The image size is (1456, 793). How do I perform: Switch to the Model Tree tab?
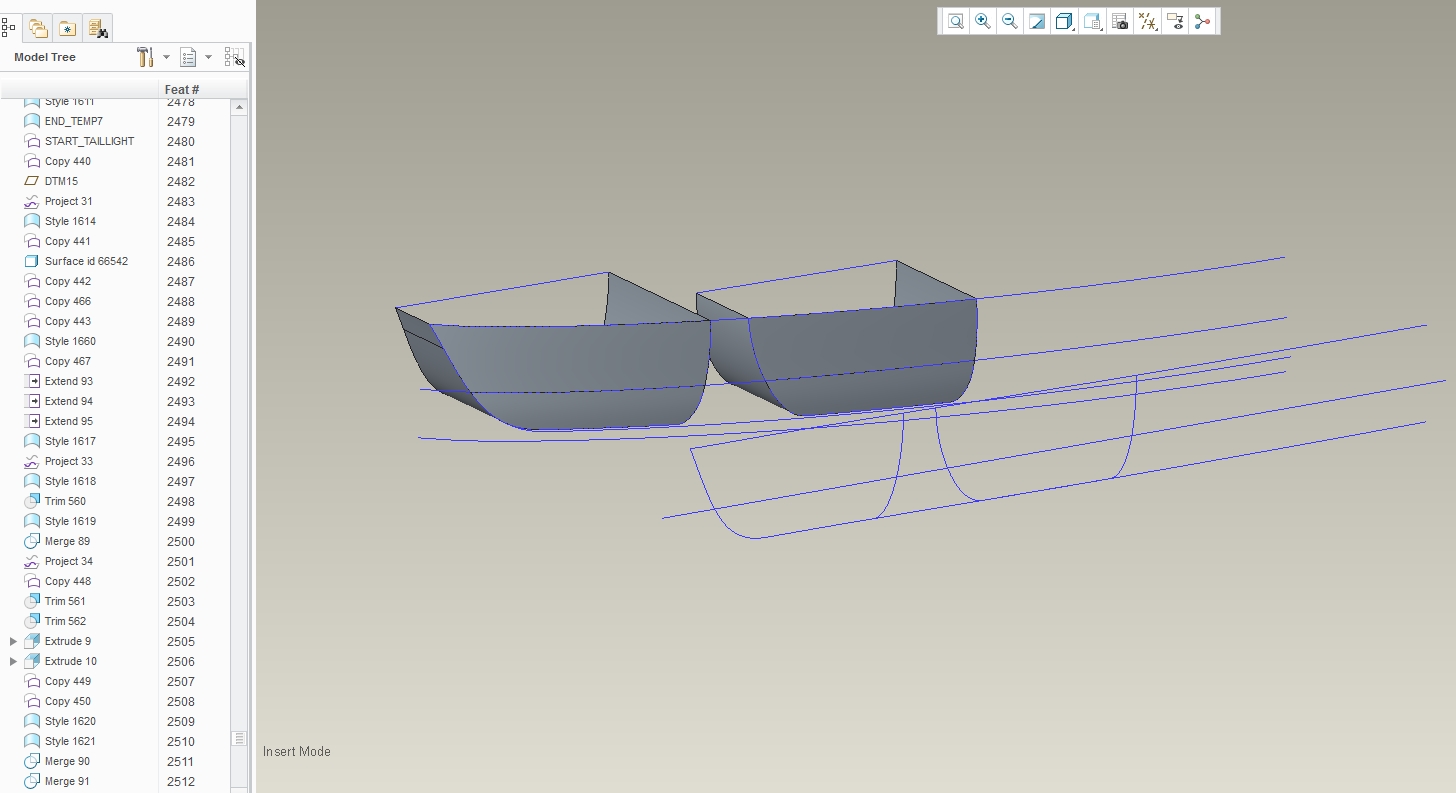pos(9,27)
